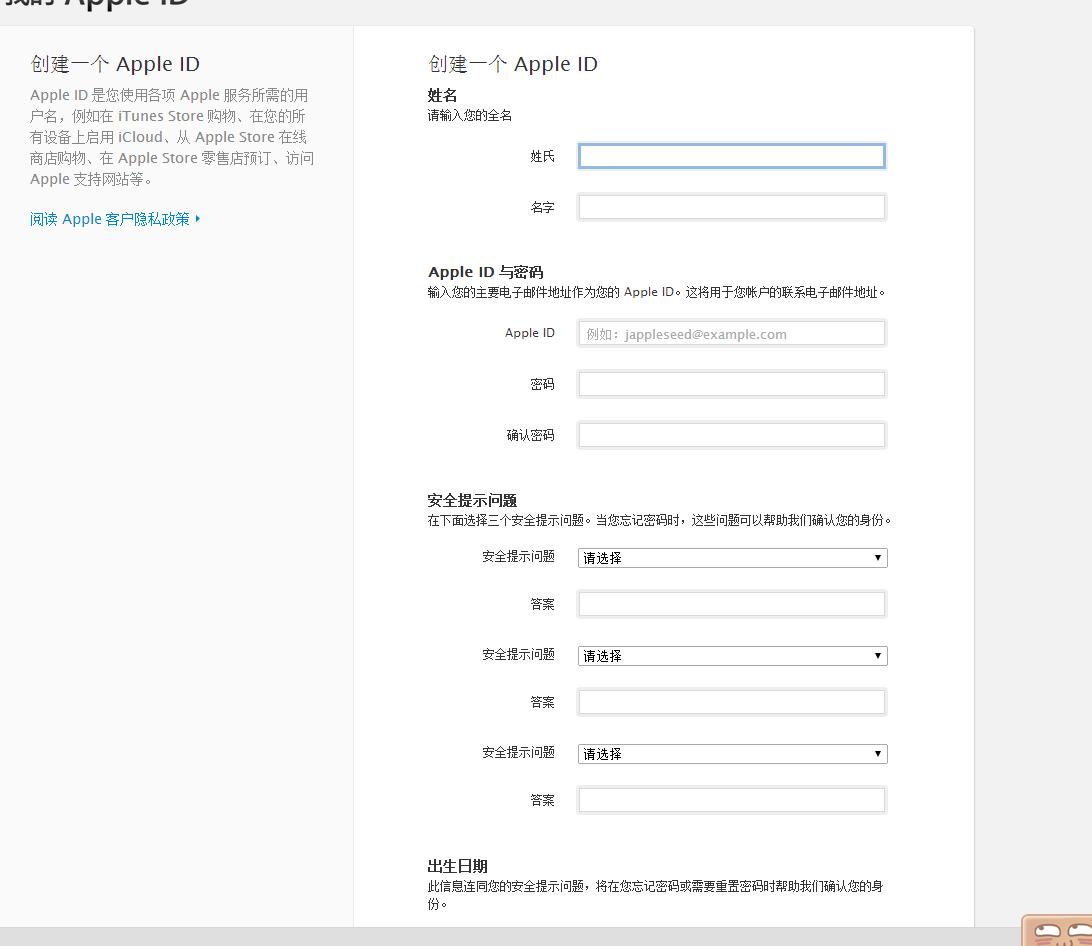
Task: Focus the second 答案 answer field
Action: pos(731,702)
